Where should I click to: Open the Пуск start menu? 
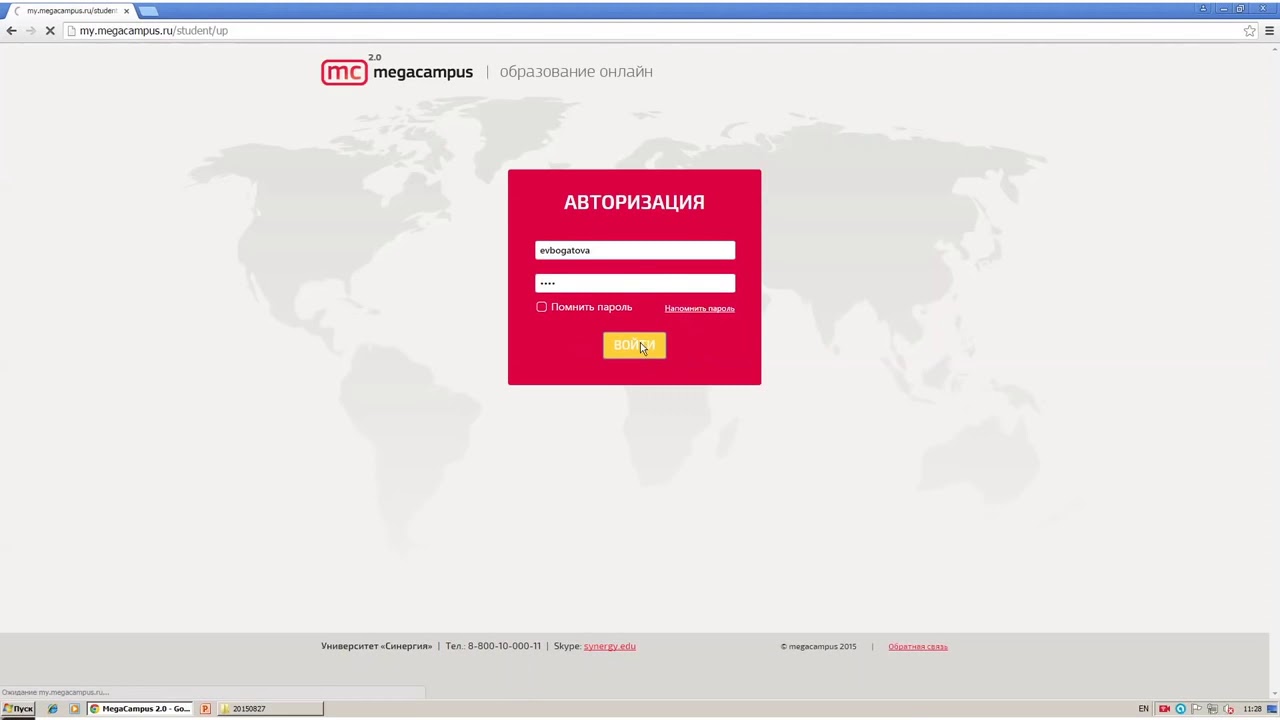[18, 709]
